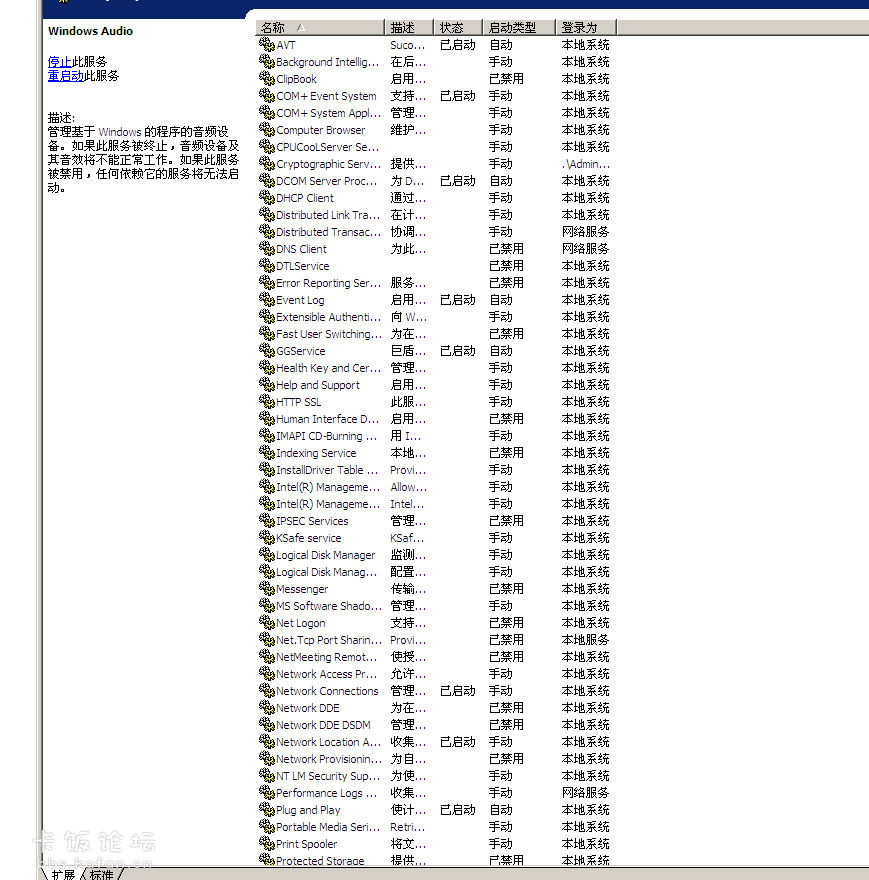Click the 停止 link to stop service
This screenshot has height=880, width=869.
coord(60,61)
